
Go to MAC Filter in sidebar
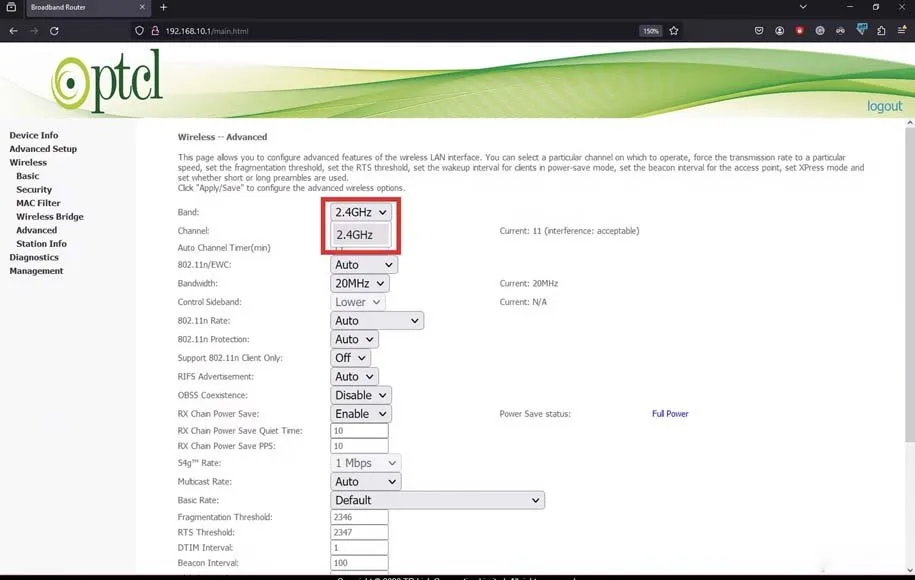tap(38, 203)
